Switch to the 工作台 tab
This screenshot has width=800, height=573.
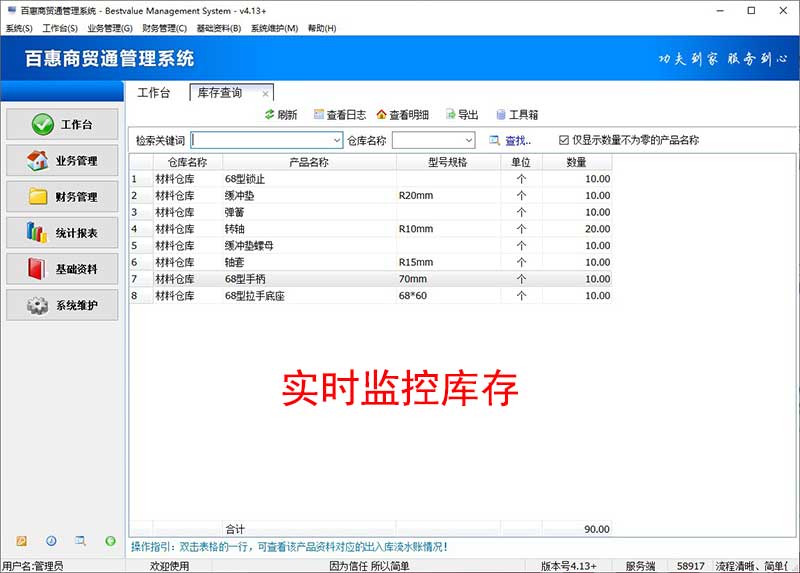(154, 93)
